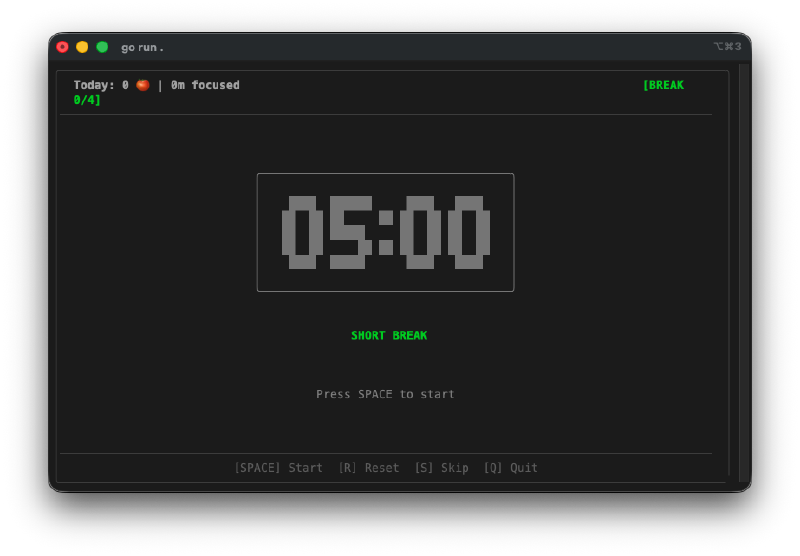800x556 pixels.
Task: Click the yellow minimize window button
Action: (x=82, y=47)
